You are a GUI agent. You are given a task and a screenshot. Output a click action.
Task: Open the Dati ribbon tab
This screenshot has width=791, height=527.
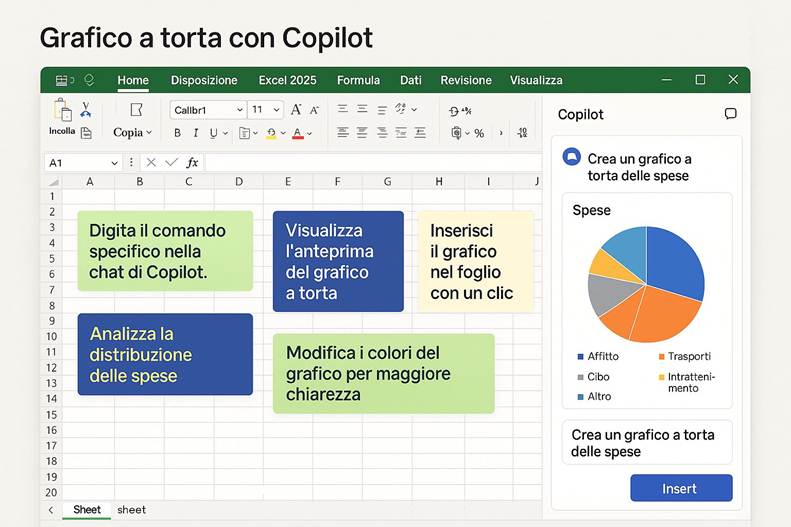tap(411, 80)
